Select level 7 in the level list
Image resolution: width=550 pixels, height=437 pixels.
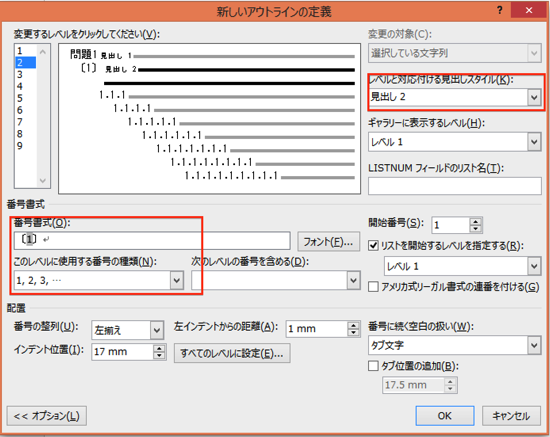tap(25, 122)
